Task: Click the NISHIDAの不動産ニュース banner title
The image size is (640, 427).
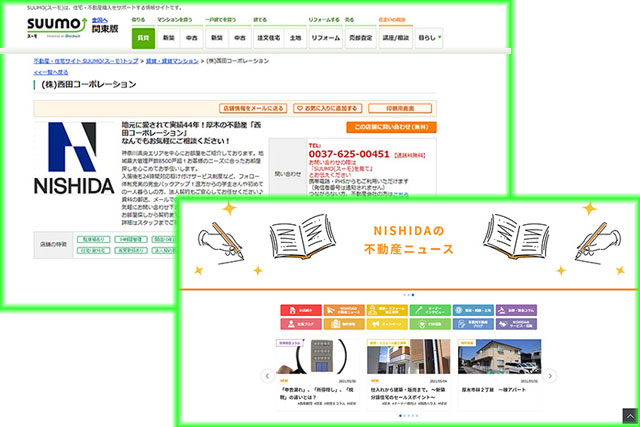Action: tap(409, 240)
